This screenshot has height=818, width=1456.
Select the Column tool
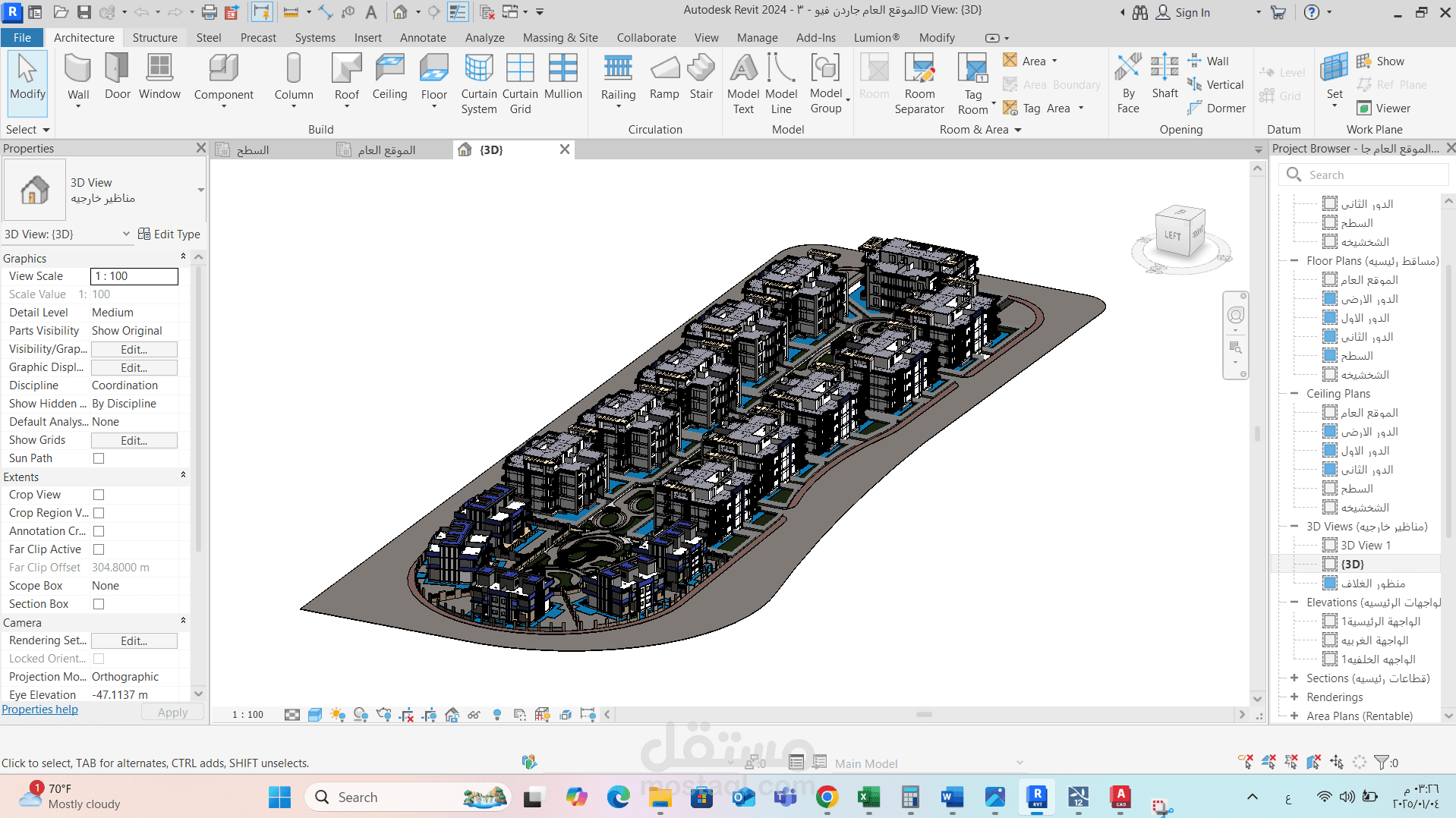pos(294,79)
